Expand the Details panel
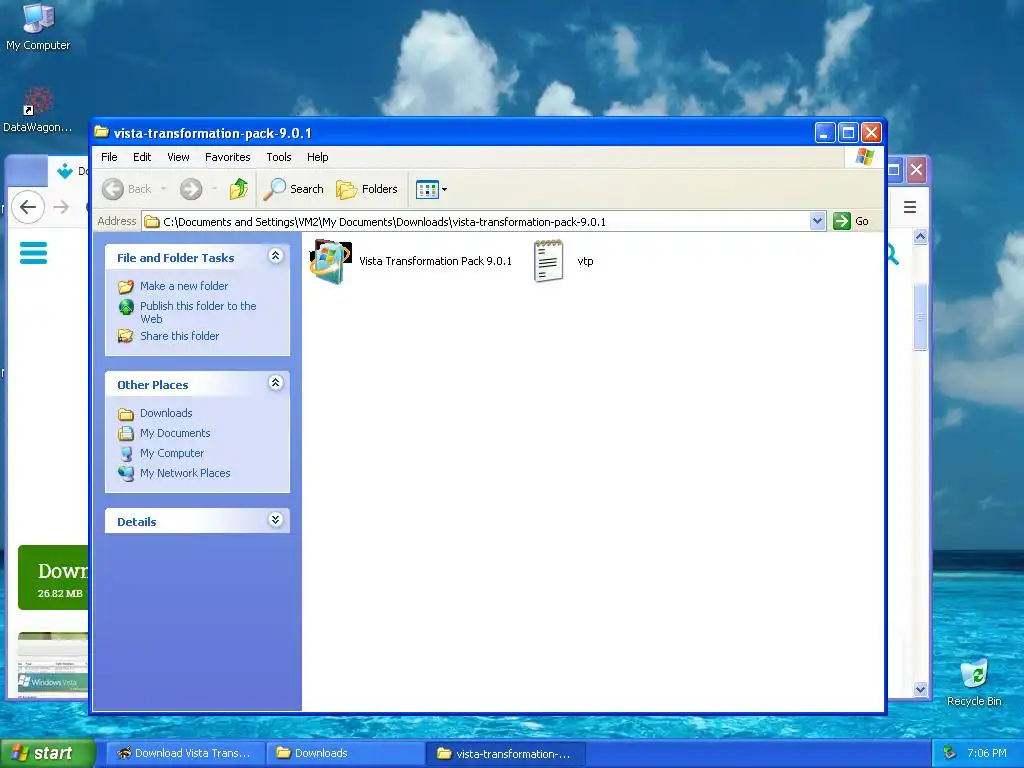Image resolution: width=1024 pixels, height=768 pixels. (x=276, y=520)
